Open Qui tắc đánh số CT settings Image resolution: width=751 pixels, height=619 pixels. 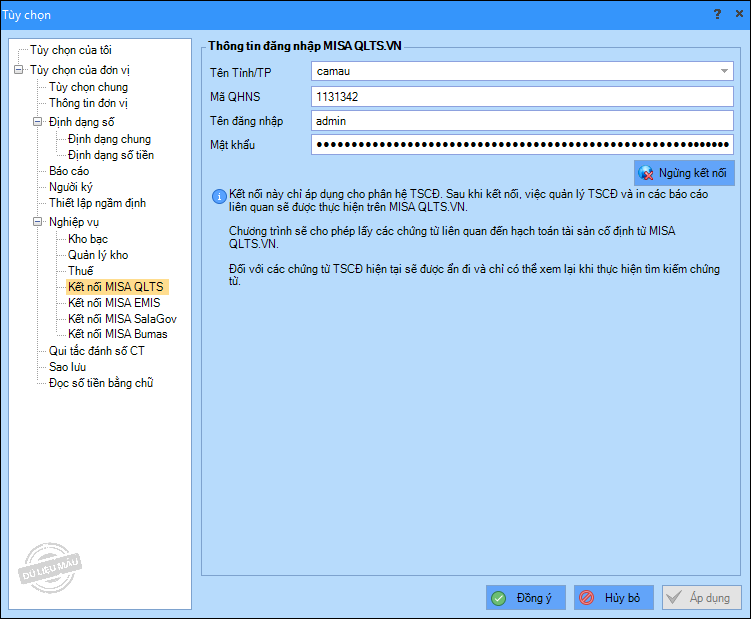[x=96, y=351]
